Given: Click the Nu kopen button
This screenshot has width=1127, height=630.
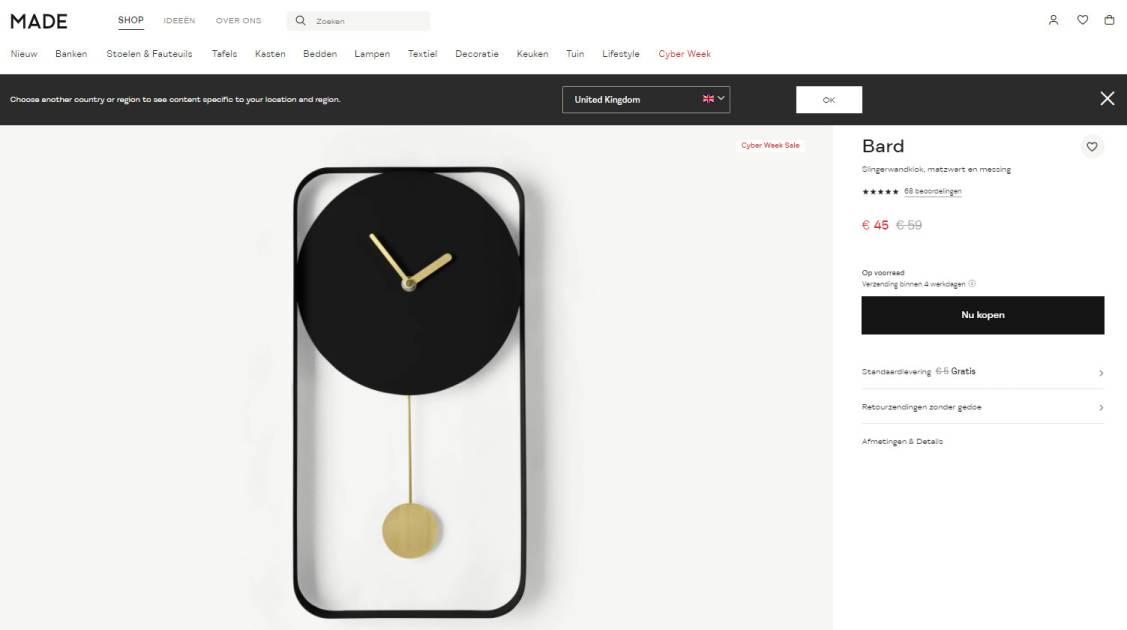Looking at the screenshot, I should (x=983, y=315).
